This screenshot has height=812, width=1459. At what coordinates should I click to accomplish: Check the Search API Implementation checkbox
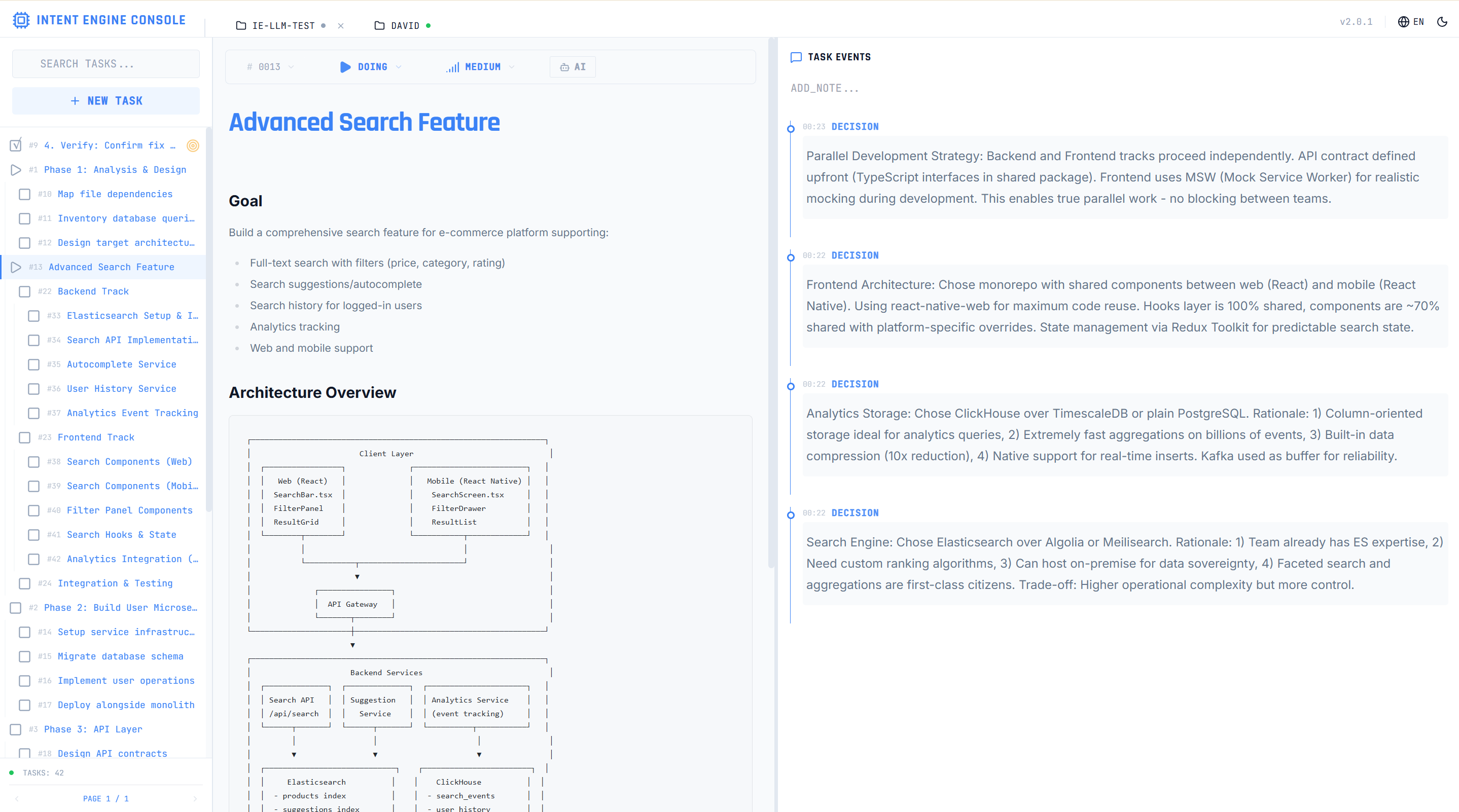tap(33, 340)
